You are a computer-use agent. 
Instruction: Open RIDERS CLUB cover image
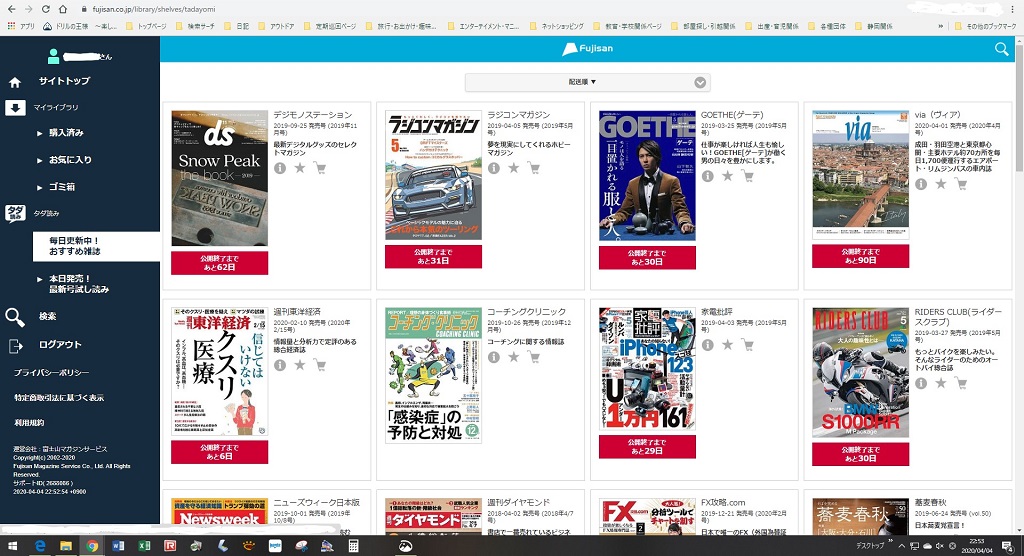point(860,373)
